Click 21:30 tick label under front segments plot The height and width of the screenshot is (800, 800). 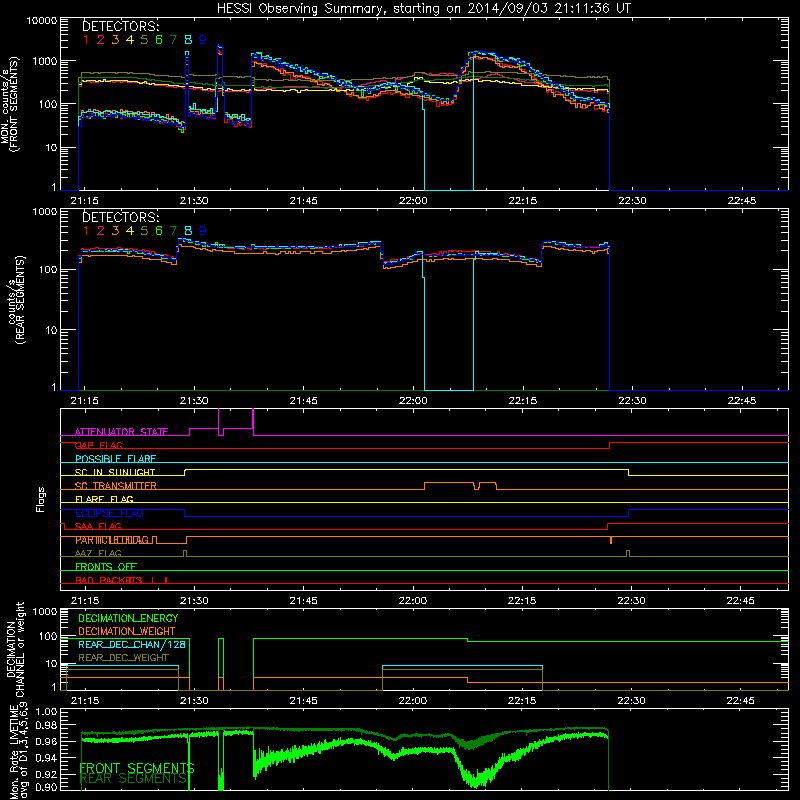point(194,201)
